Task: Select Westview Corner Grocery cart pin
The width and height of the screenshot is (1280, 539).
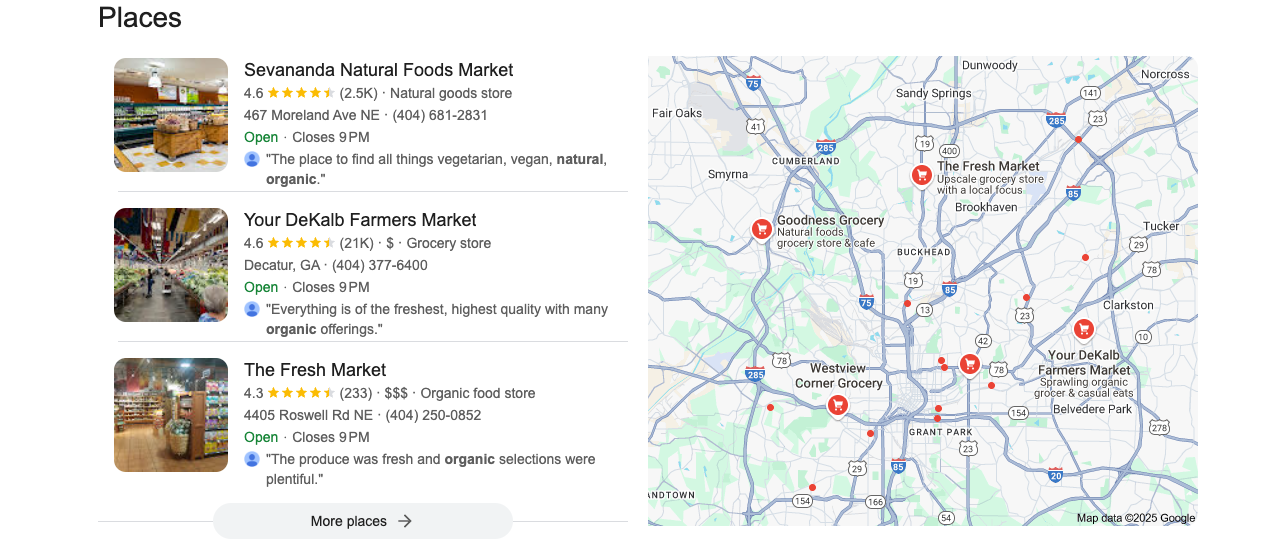Action: pyautogui.click(x=838, y=404)
